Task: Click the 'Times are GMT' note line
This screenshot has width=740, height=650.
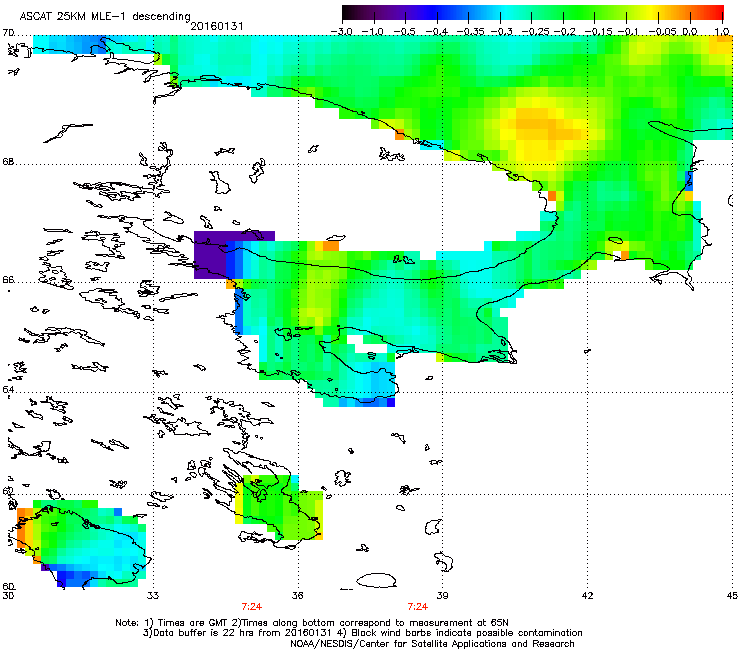Action: pos(311,623)
